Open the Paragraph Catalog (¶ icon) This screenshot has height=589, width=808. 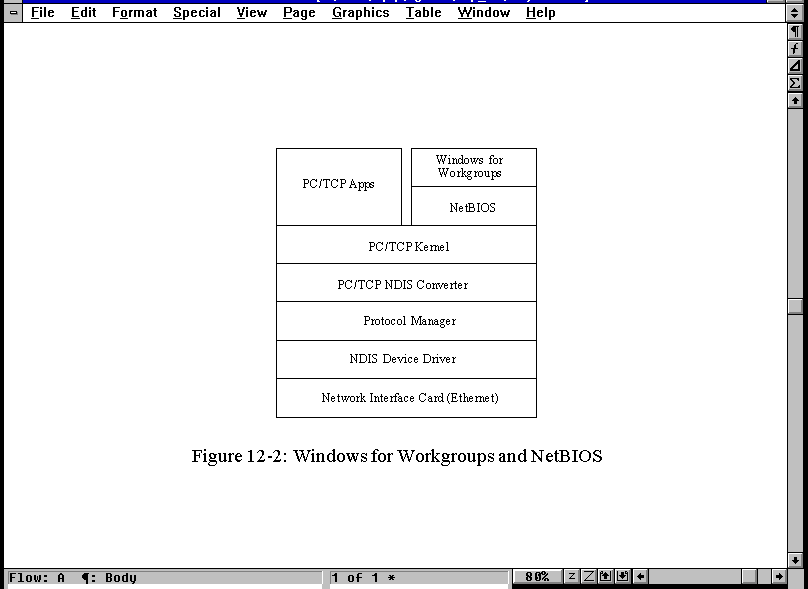(795, 31)
